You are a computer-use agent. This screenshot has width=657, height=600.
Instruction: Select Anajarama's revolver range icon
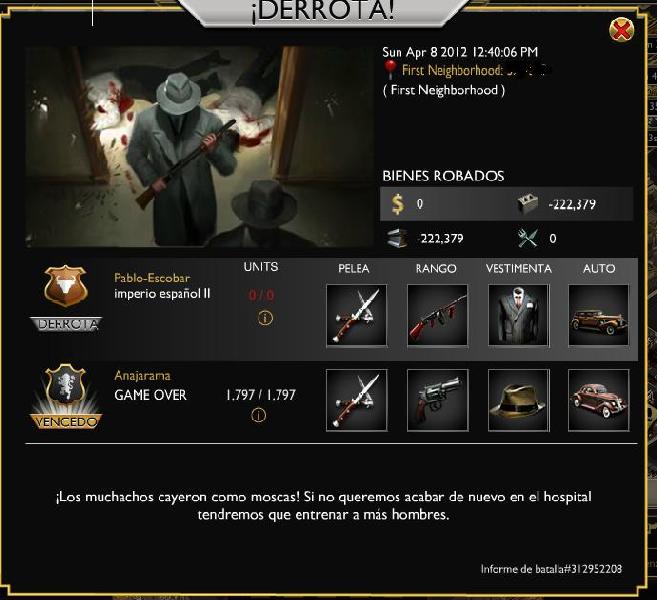[437, 400]
